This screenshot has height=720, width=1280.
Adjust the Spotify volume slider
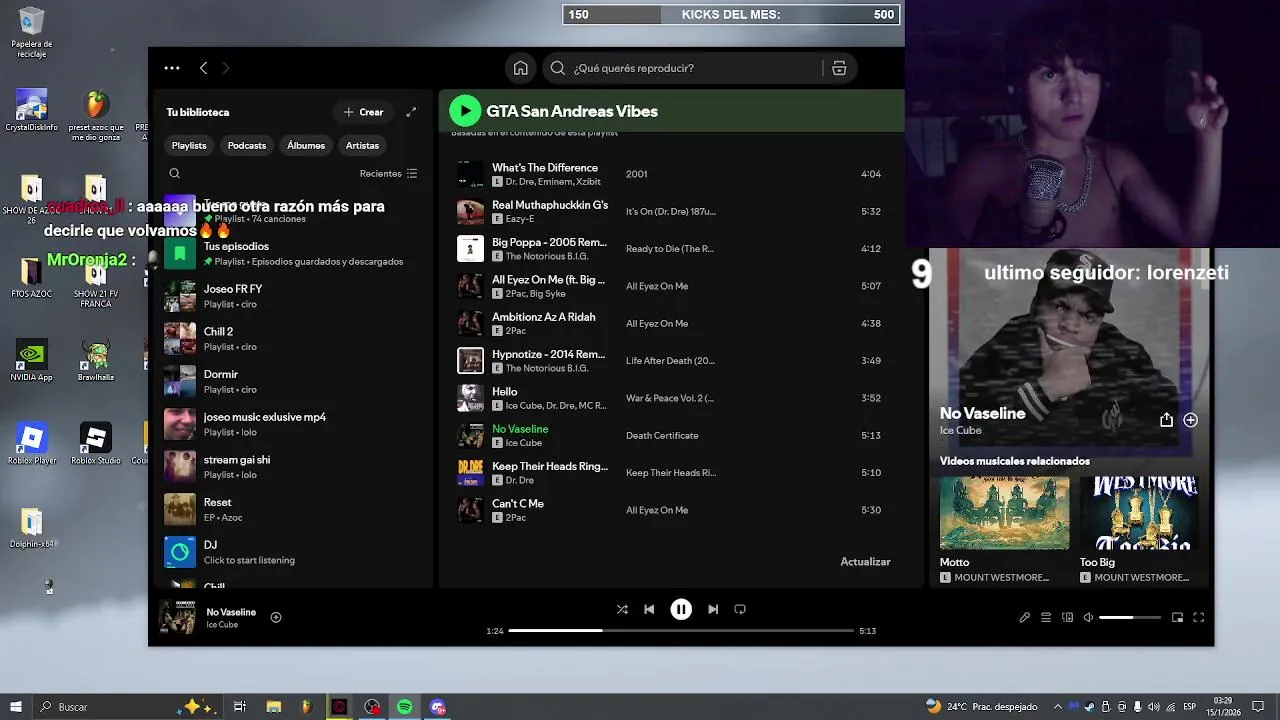1130,618
